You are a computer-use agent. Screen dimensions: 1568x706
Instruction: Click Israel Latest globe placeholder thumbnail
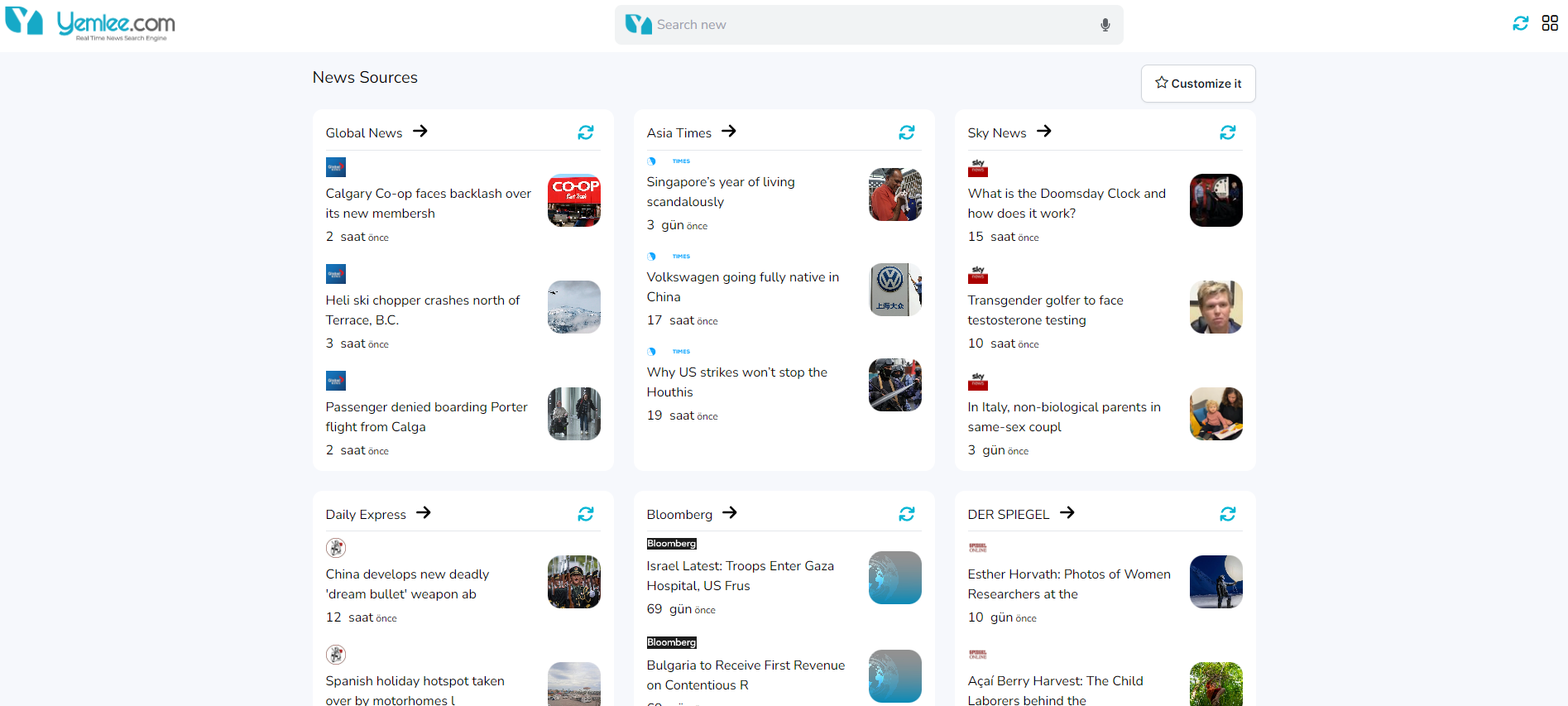[895, 578]
